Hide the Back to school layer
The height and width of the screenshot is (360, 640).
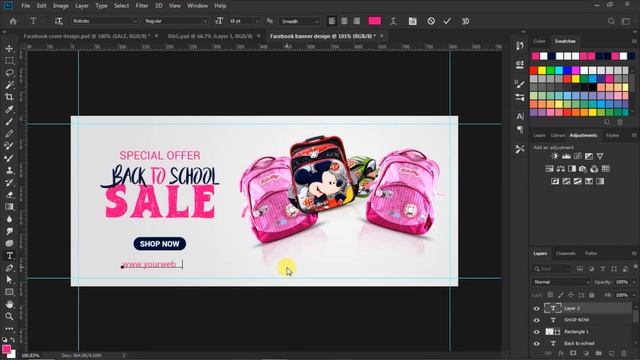click(x=536, y=344)
